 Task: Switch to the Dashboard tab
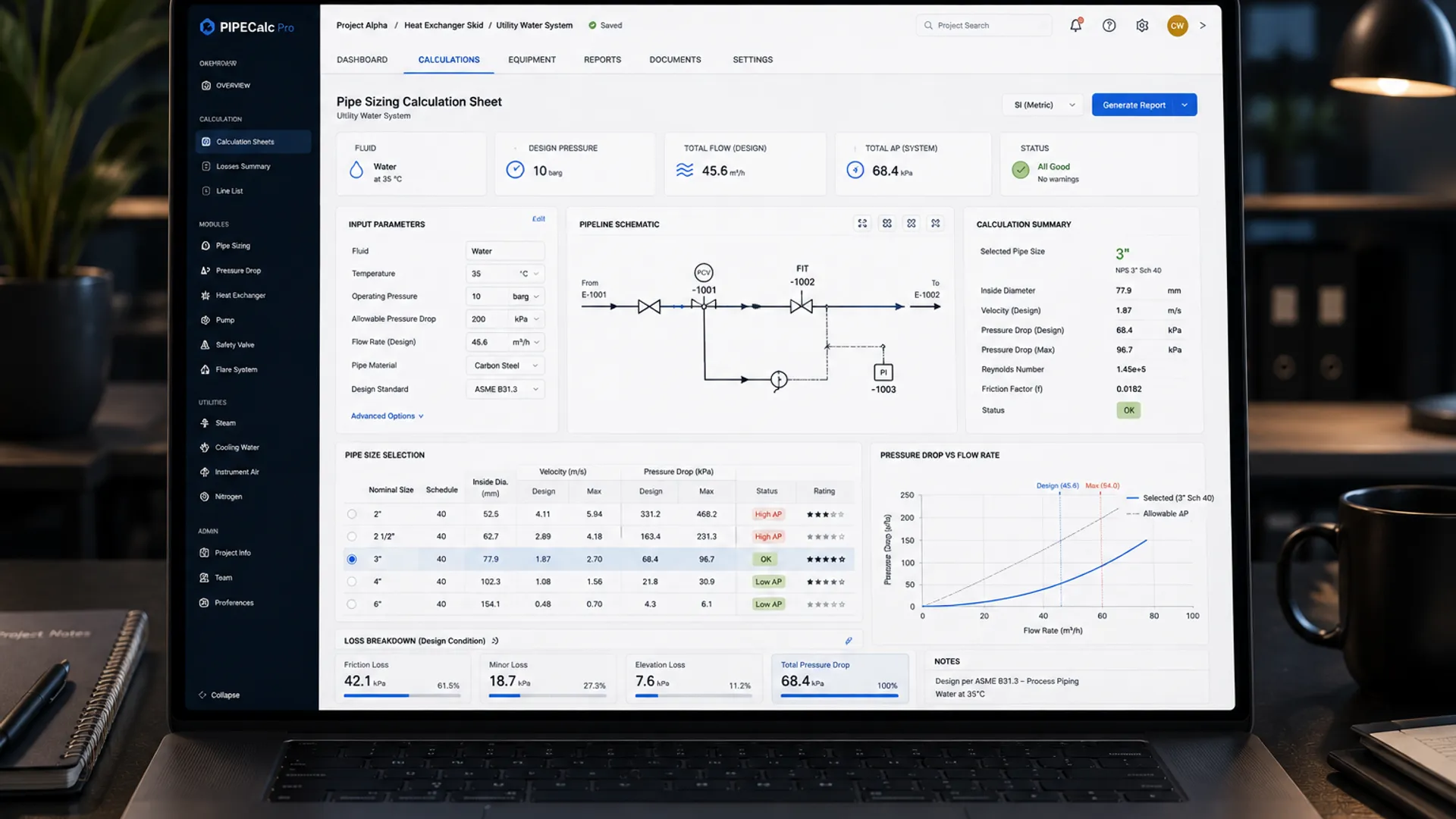pos(362,59)
